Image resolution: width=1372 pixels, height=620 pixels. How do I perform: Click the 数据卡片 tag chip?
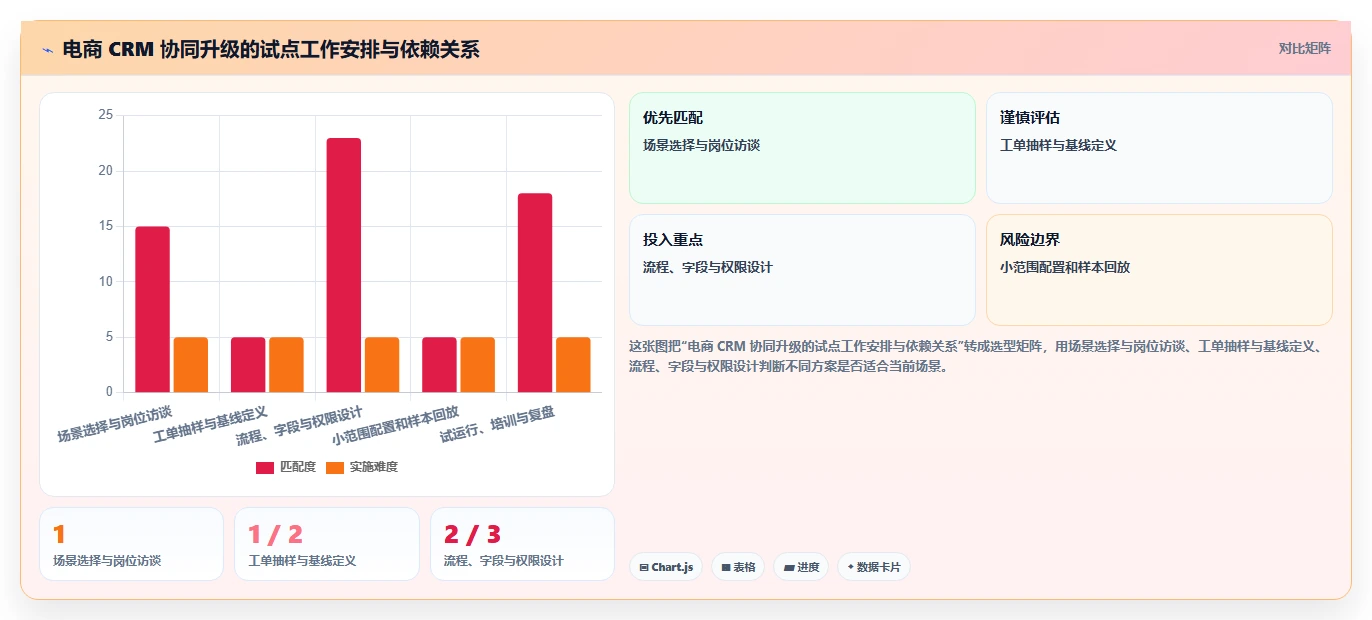[x=874, y=567]
